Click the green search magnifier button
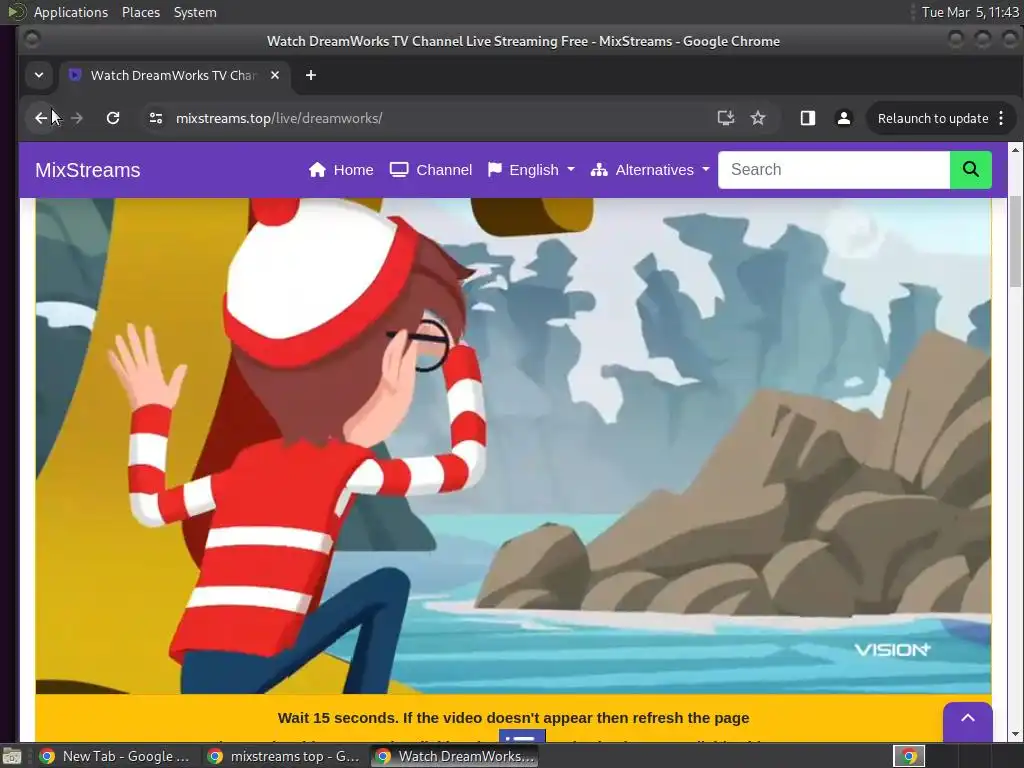The image size is (1024, 768). (970, 170)
